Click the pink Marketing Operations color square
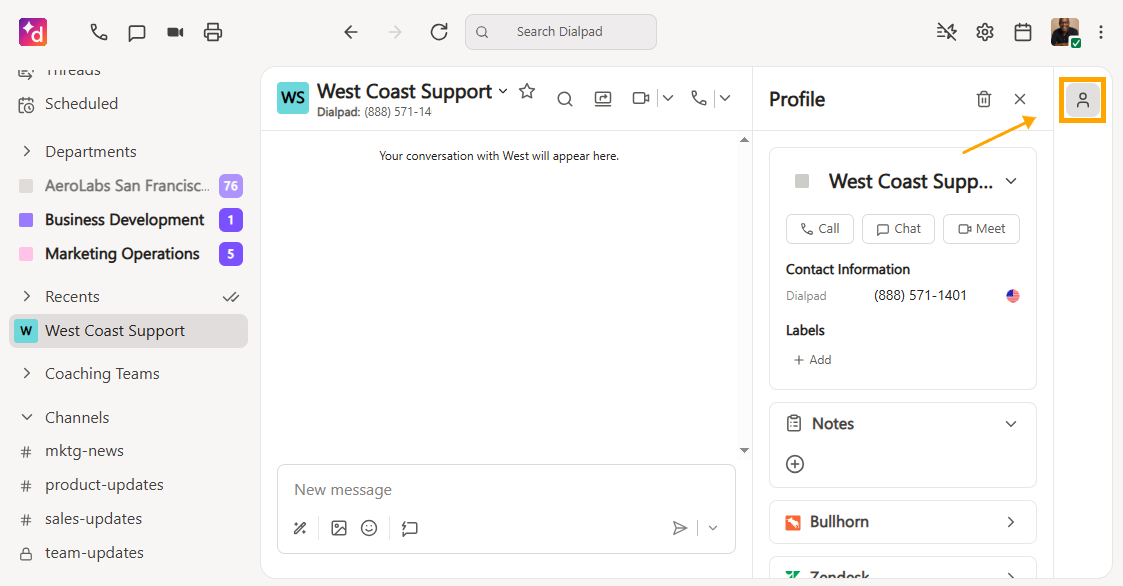Image resolution: width=1123 pixels, height=586 pixels. 26,254
